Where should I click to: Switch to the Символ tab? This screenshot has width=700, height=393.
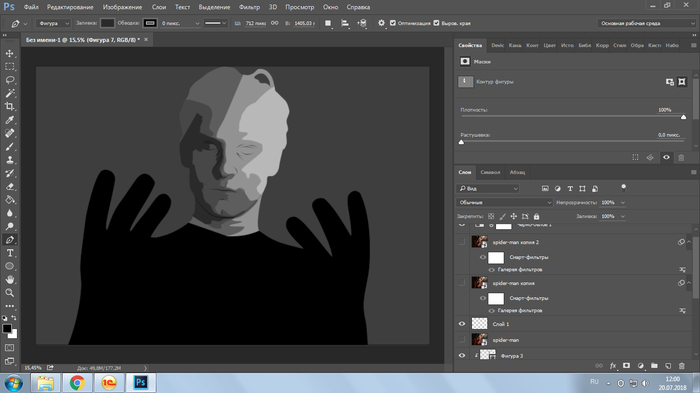click(490, 172)
